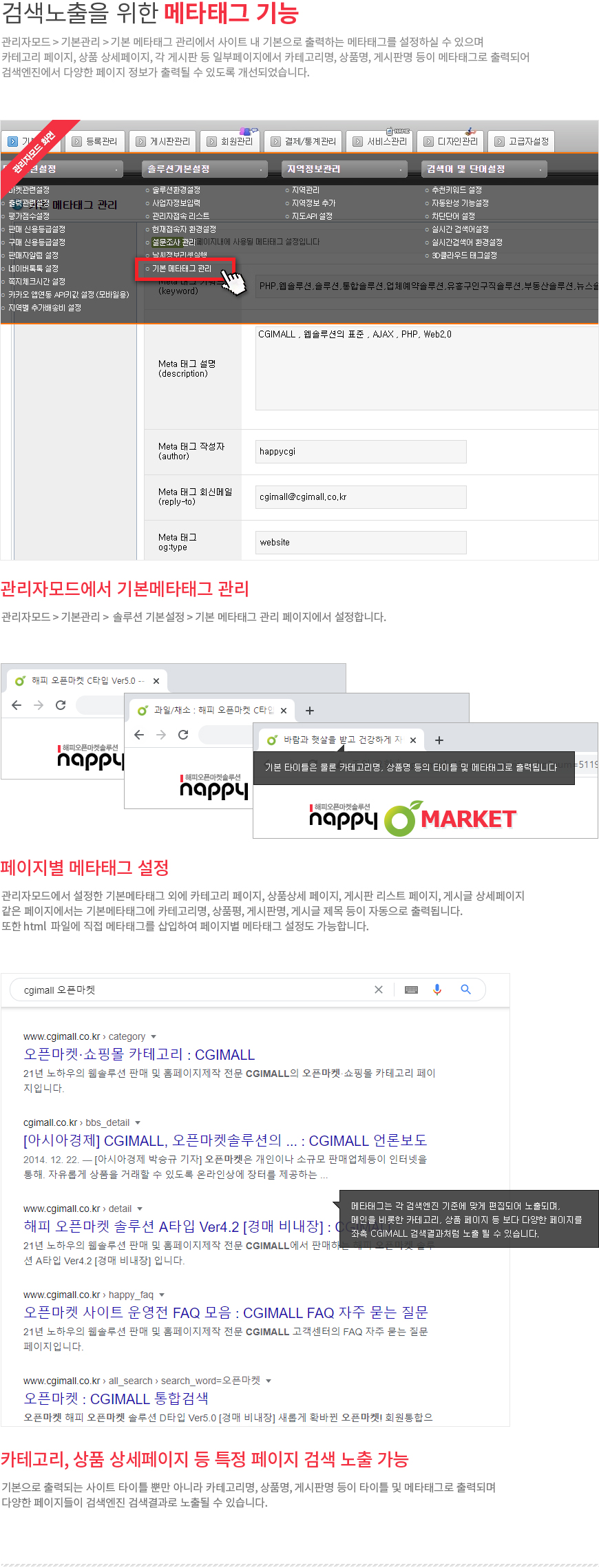Screen dimensions: 599x1568
Task: Open 지도API 설정 link
Action: pyautogui.click(x=312, y=216)
